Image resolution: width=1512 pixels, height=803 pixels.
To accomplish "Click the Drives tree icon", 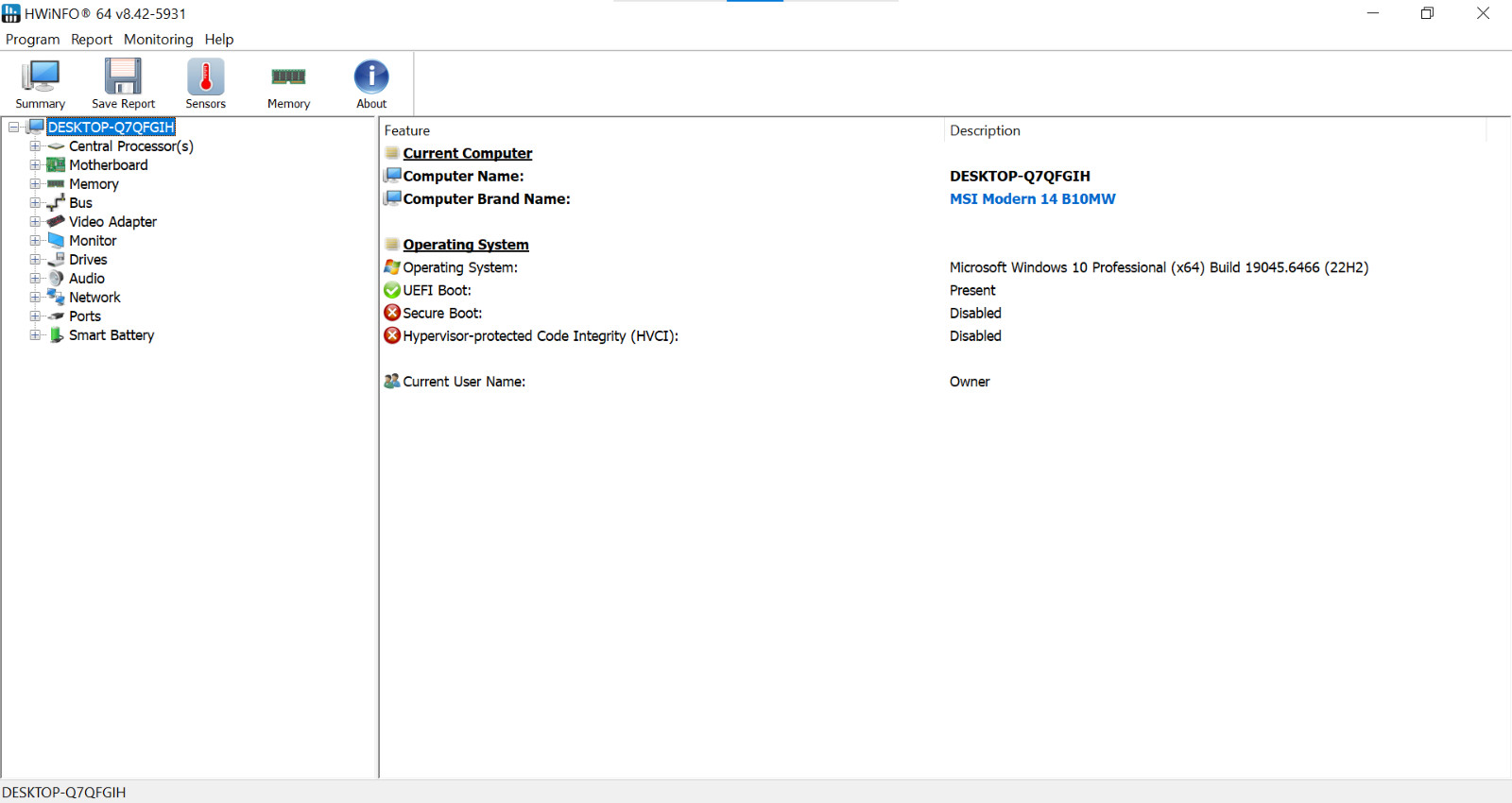I will tap(56, 260).
